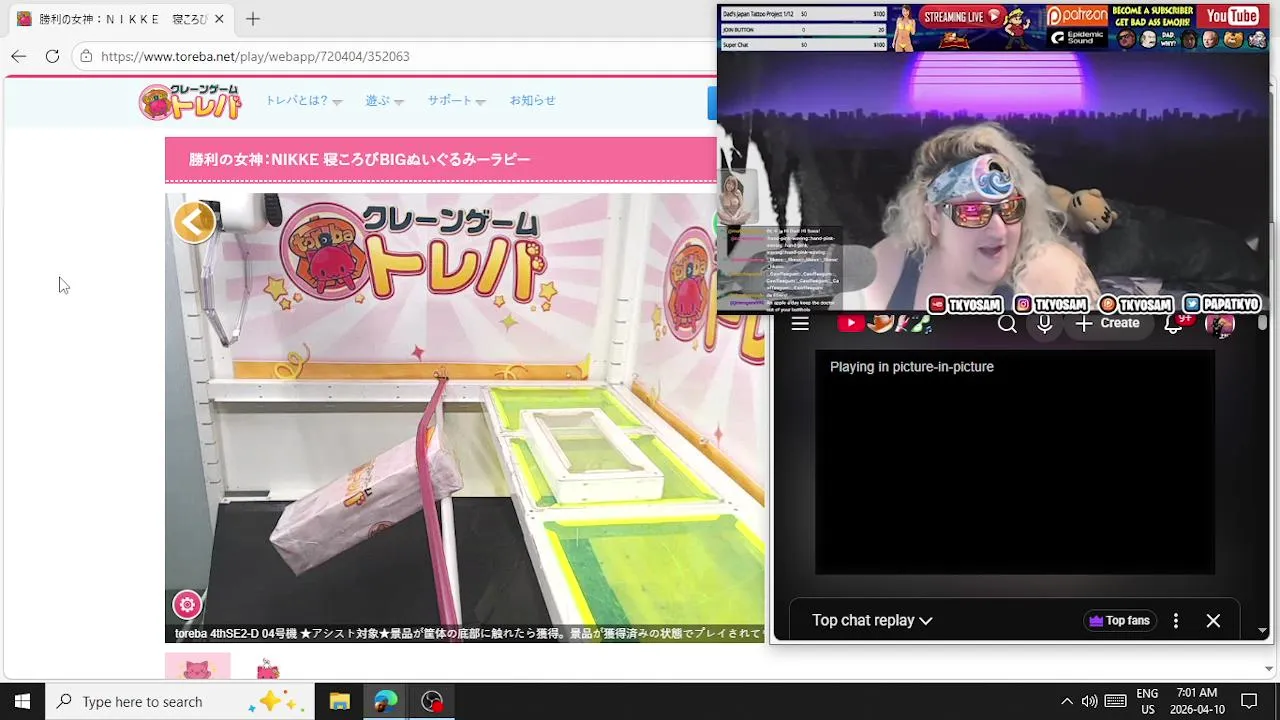The image size is (1280, 720).
Task: Expand the トレバとは? menu
Action: 303,101
